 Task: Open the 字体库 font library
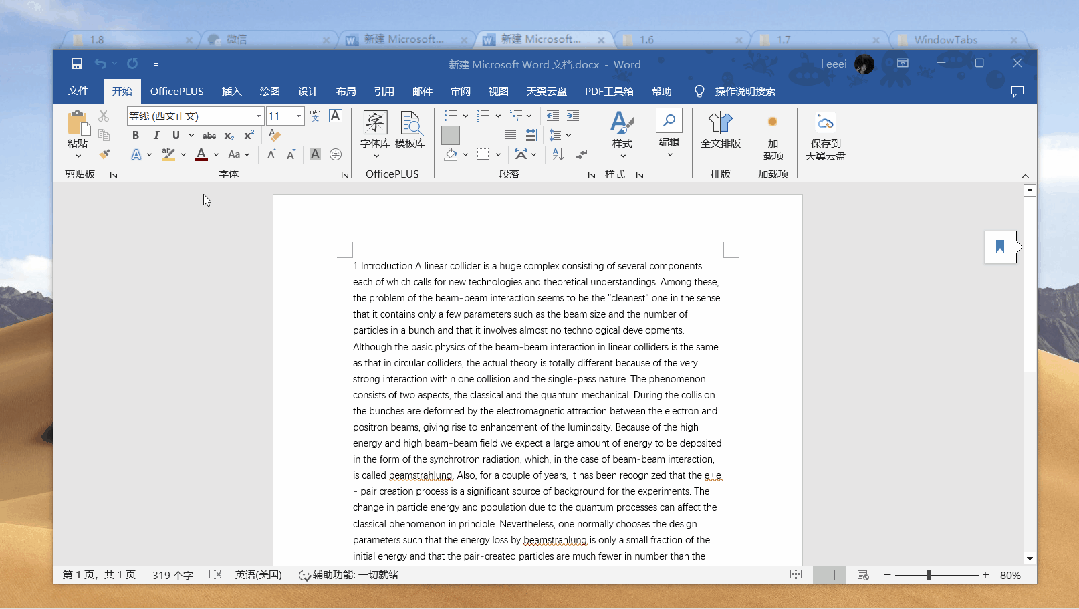pos(375,133)
